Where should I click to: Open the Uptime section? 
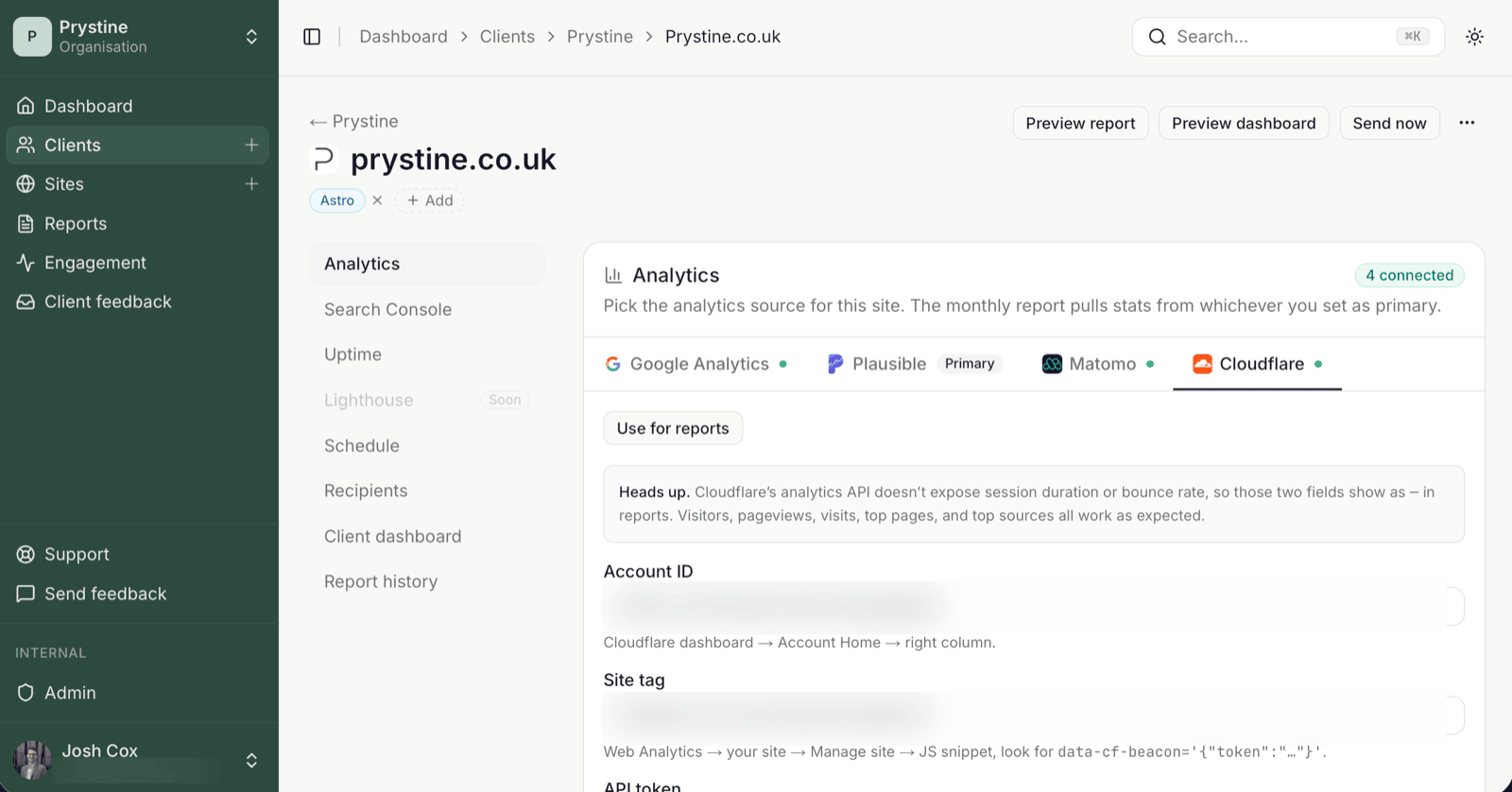pyautogui.click(x=427, y=354)
